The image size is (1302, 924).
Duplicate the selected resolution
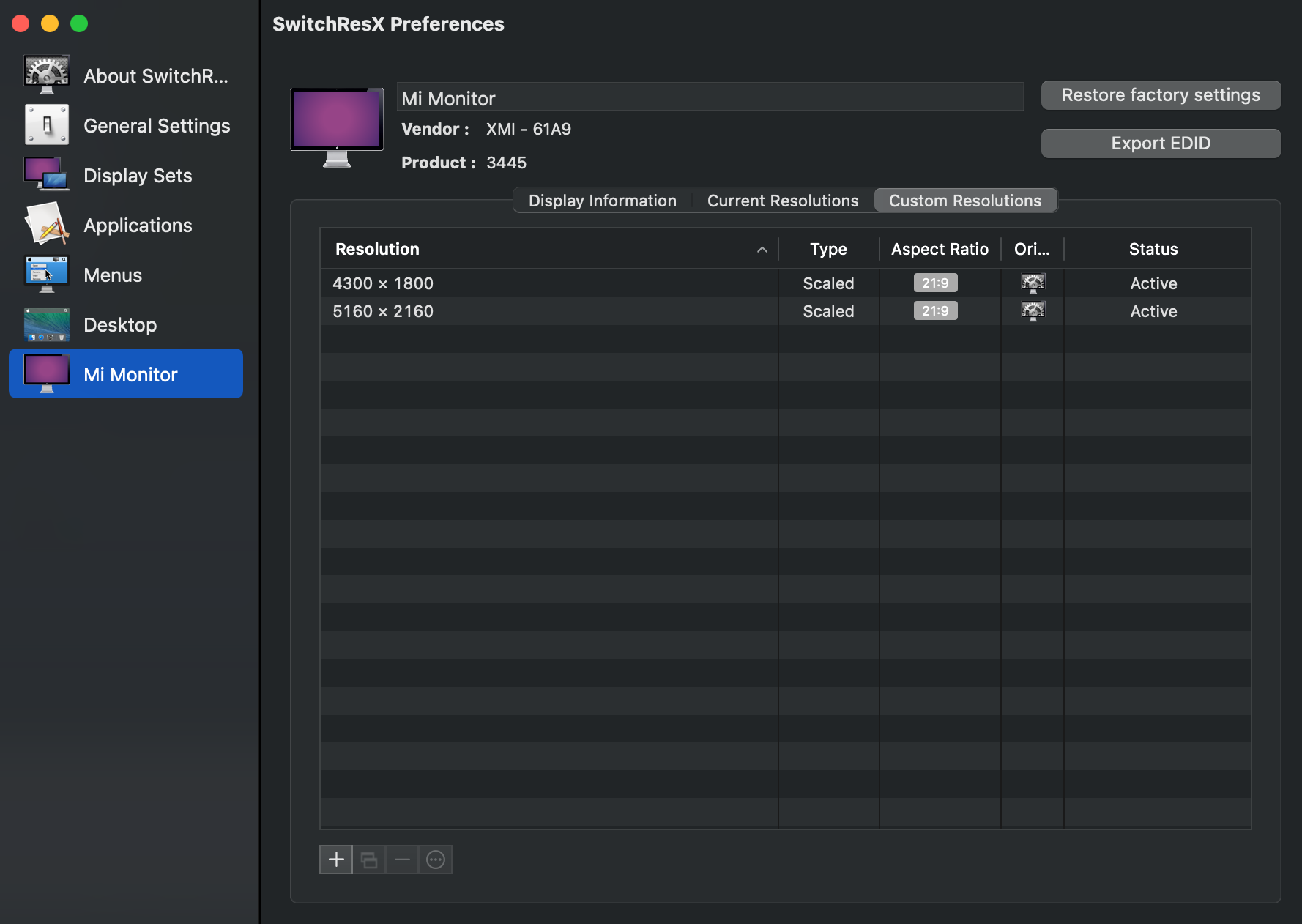[x=368, y=859]
